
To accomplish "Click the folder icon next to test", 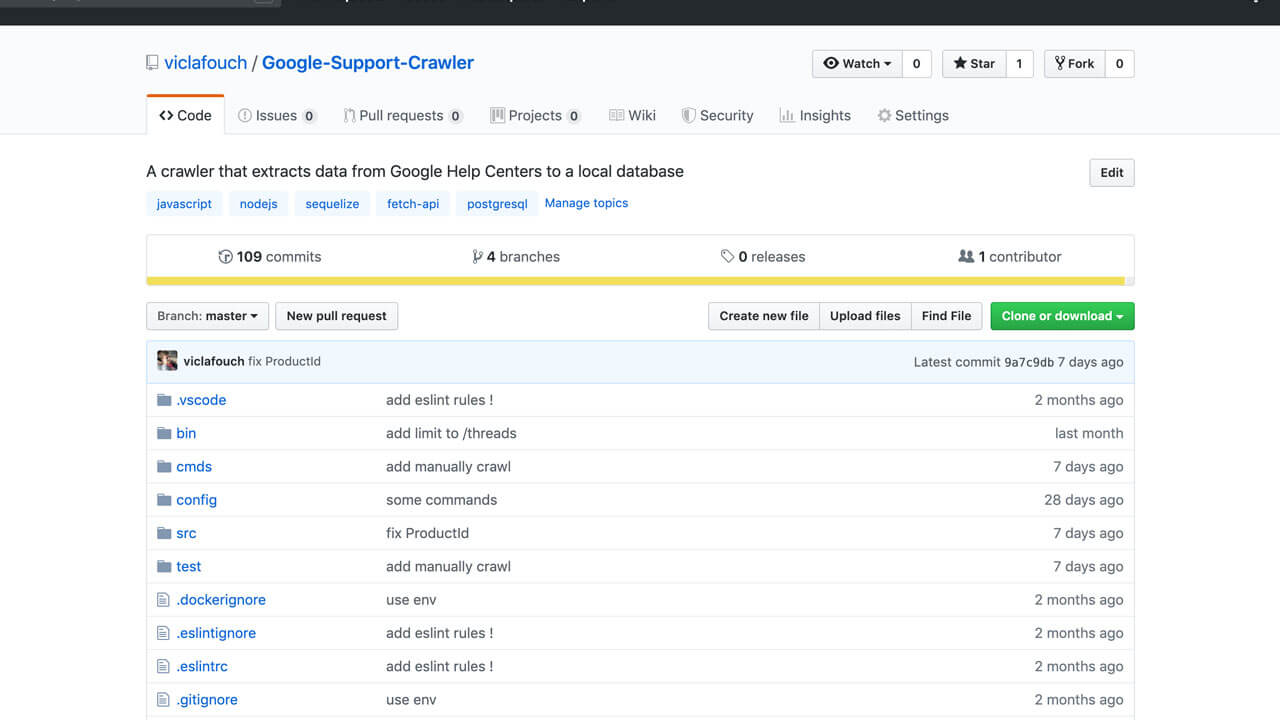I will pos(164,566).
